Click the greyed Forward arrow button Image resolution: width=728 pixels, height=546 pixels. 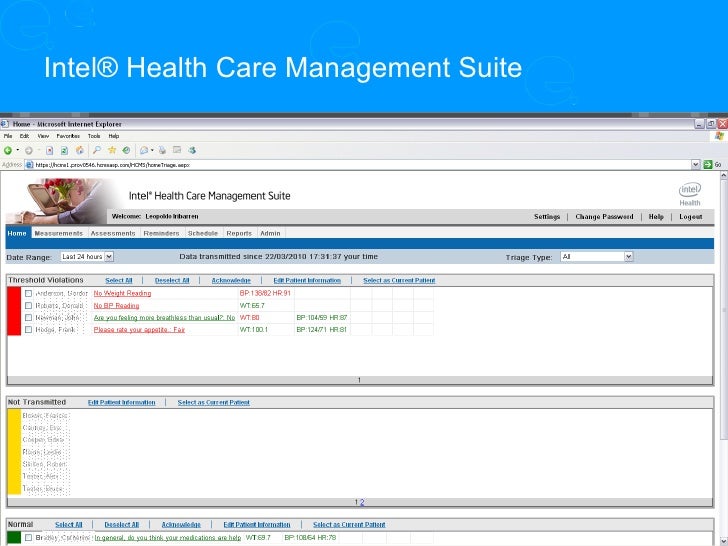click(x=29, y=150)
